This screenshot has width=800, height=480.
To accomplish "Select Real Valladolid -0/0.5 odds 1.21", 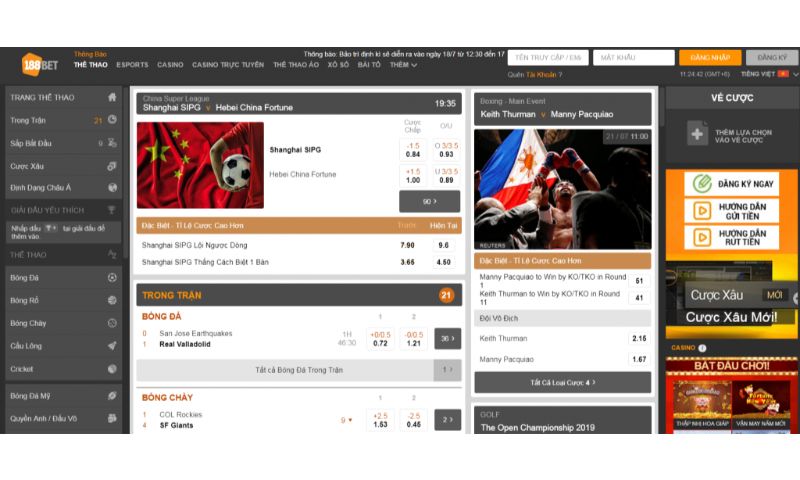I will (414, 339).
